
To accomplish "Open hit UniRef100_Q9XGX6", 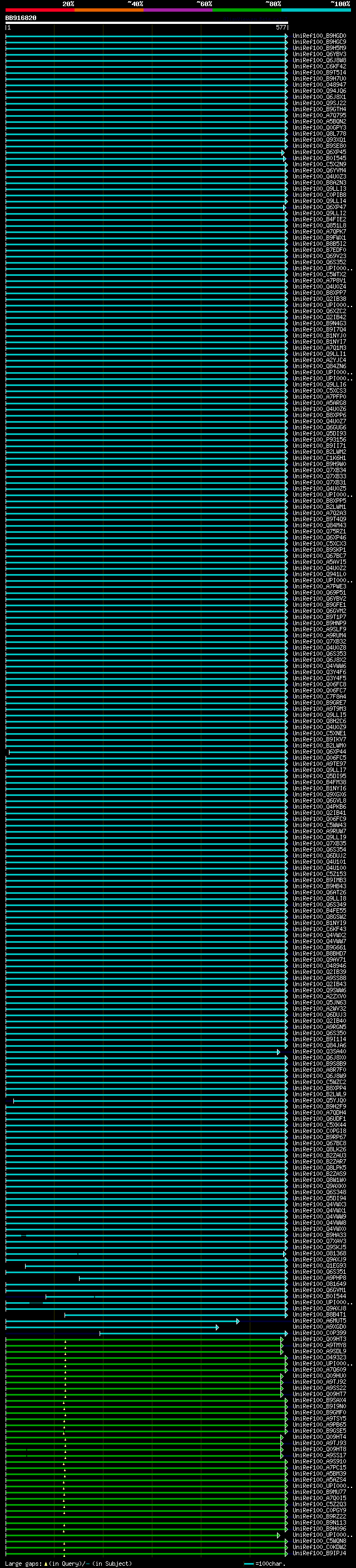I will (x=319, y=794).
